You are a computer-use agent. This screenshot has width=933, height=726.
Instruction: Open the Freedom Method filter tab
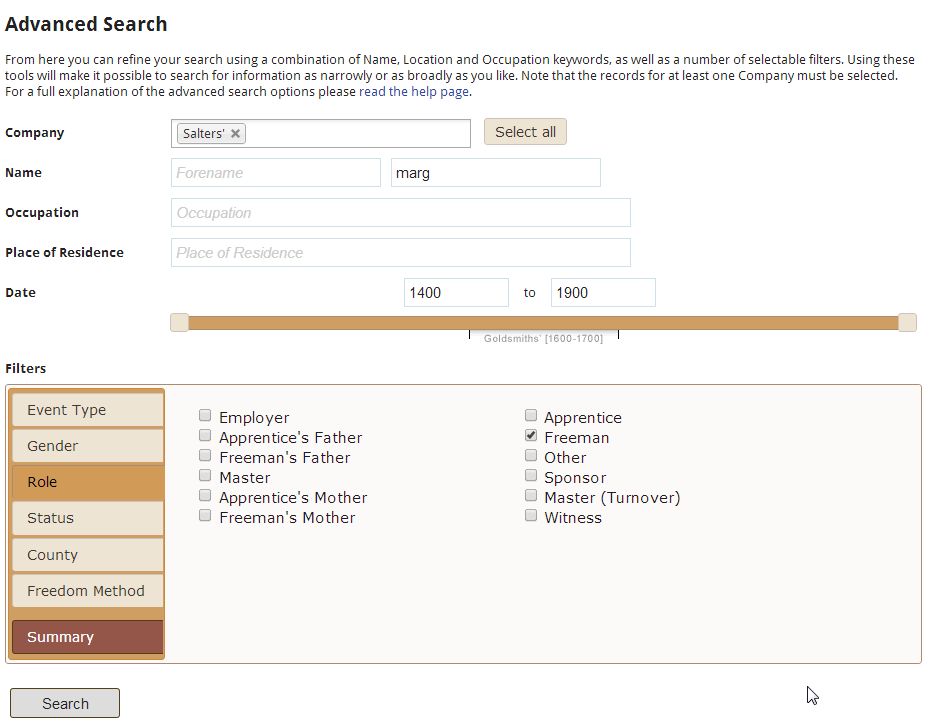pos(87,591)
